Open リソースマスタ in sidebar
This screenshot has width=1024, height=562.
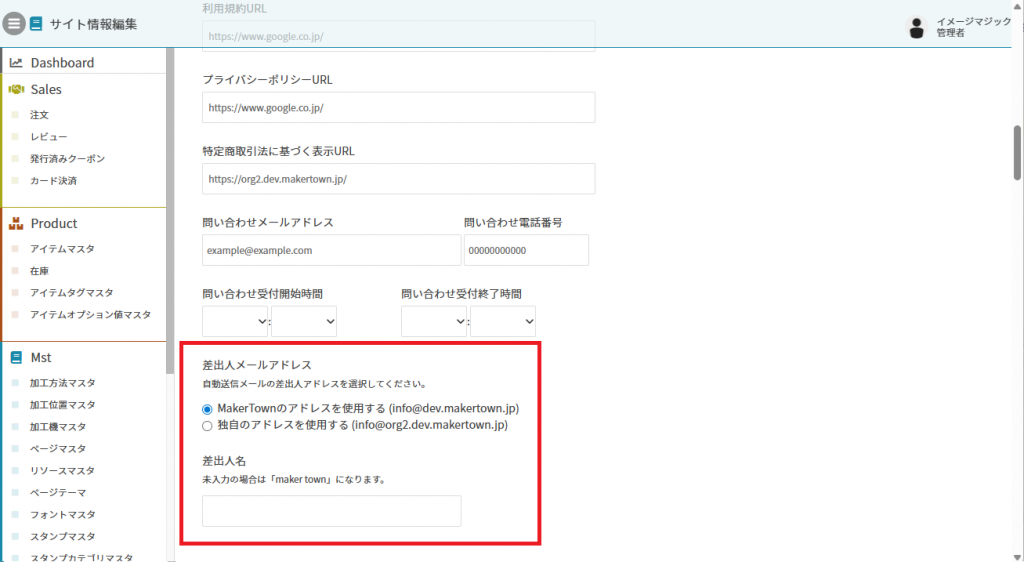tap(62, 471)
